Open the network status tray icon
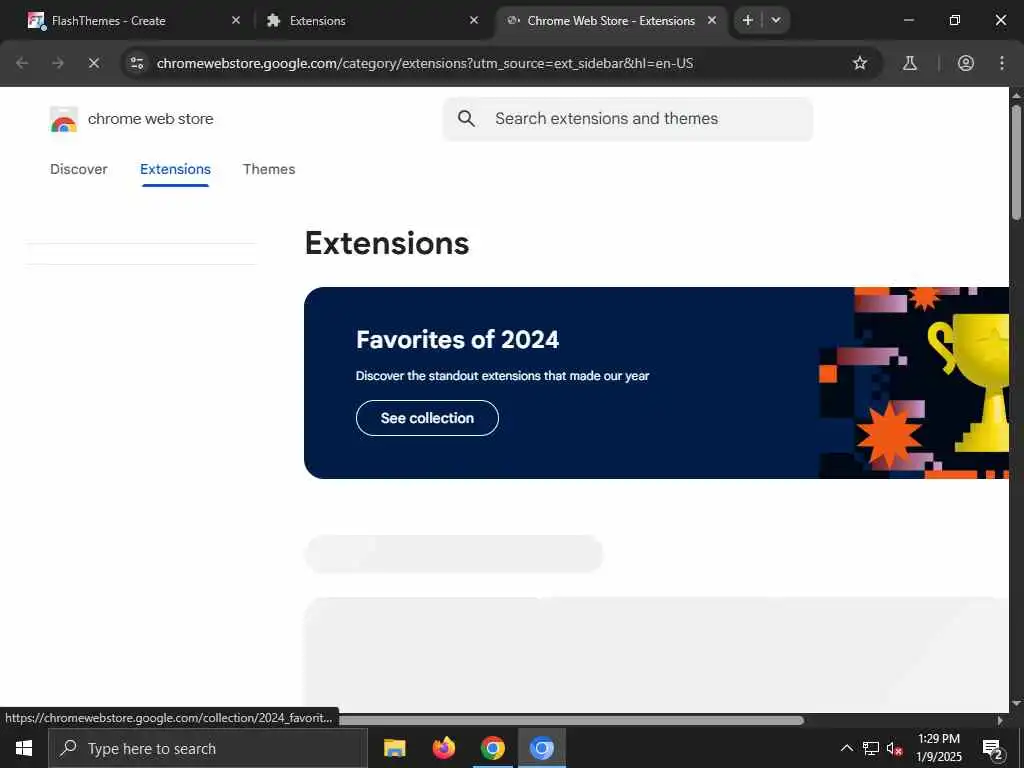 tap(871, 748)
